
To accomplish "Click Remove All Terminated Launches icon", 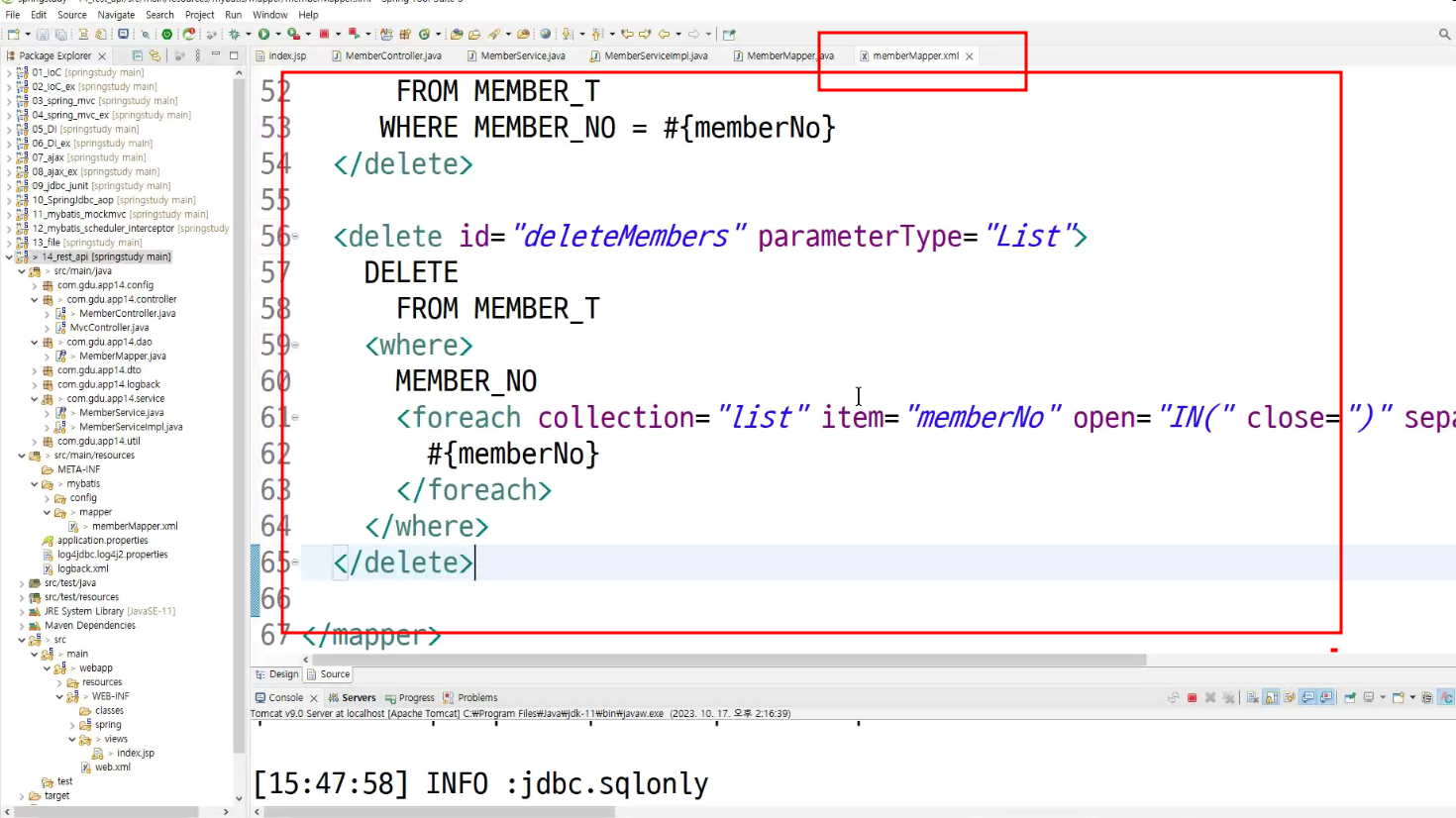I will click(x=1229, y=697).
